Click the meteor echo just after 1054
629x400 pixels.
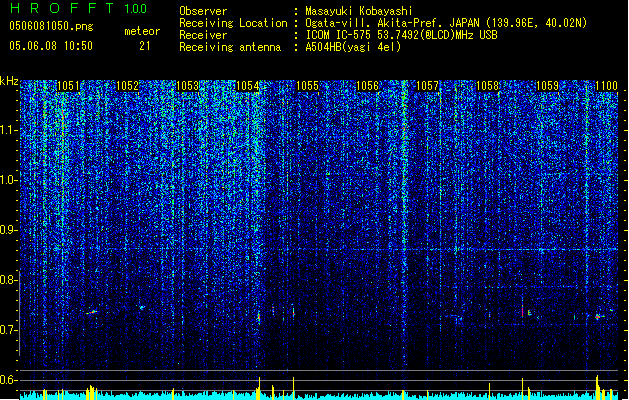pos(259,317)
